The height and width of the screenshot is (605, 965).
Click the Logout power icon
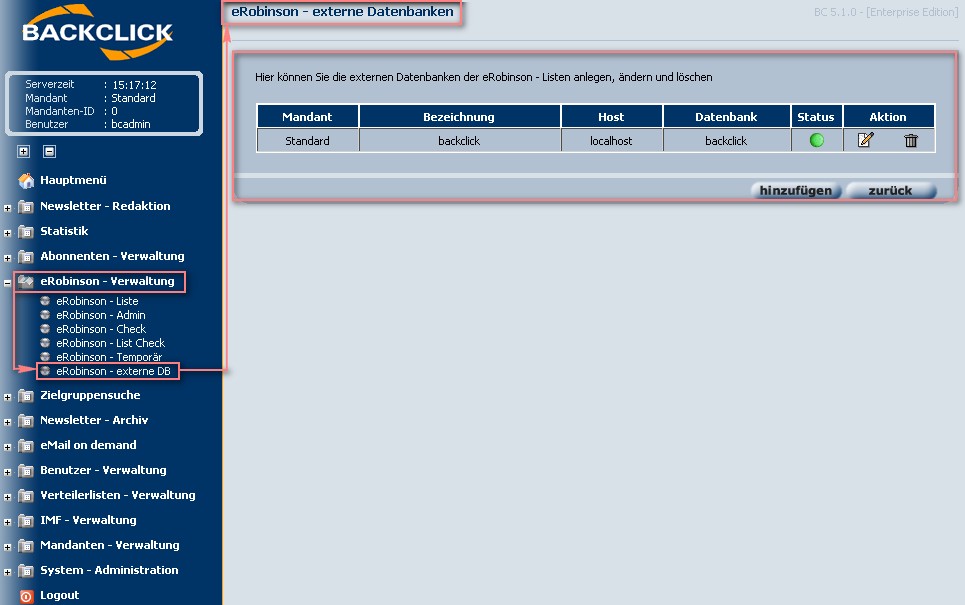[x=26, y=596]
